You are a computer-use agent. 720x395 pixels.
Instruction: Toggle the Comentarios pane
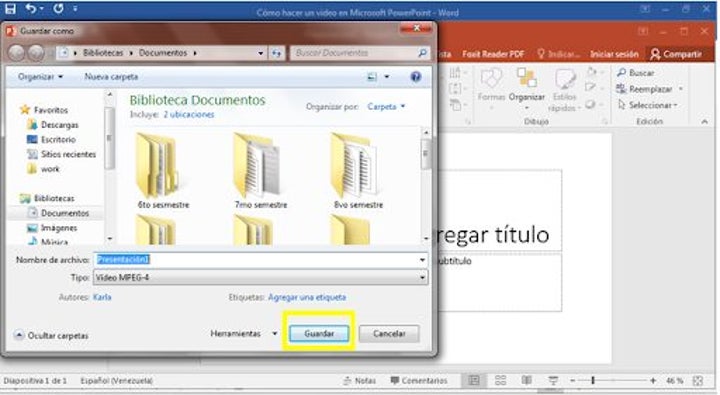[x=418, y=381]
